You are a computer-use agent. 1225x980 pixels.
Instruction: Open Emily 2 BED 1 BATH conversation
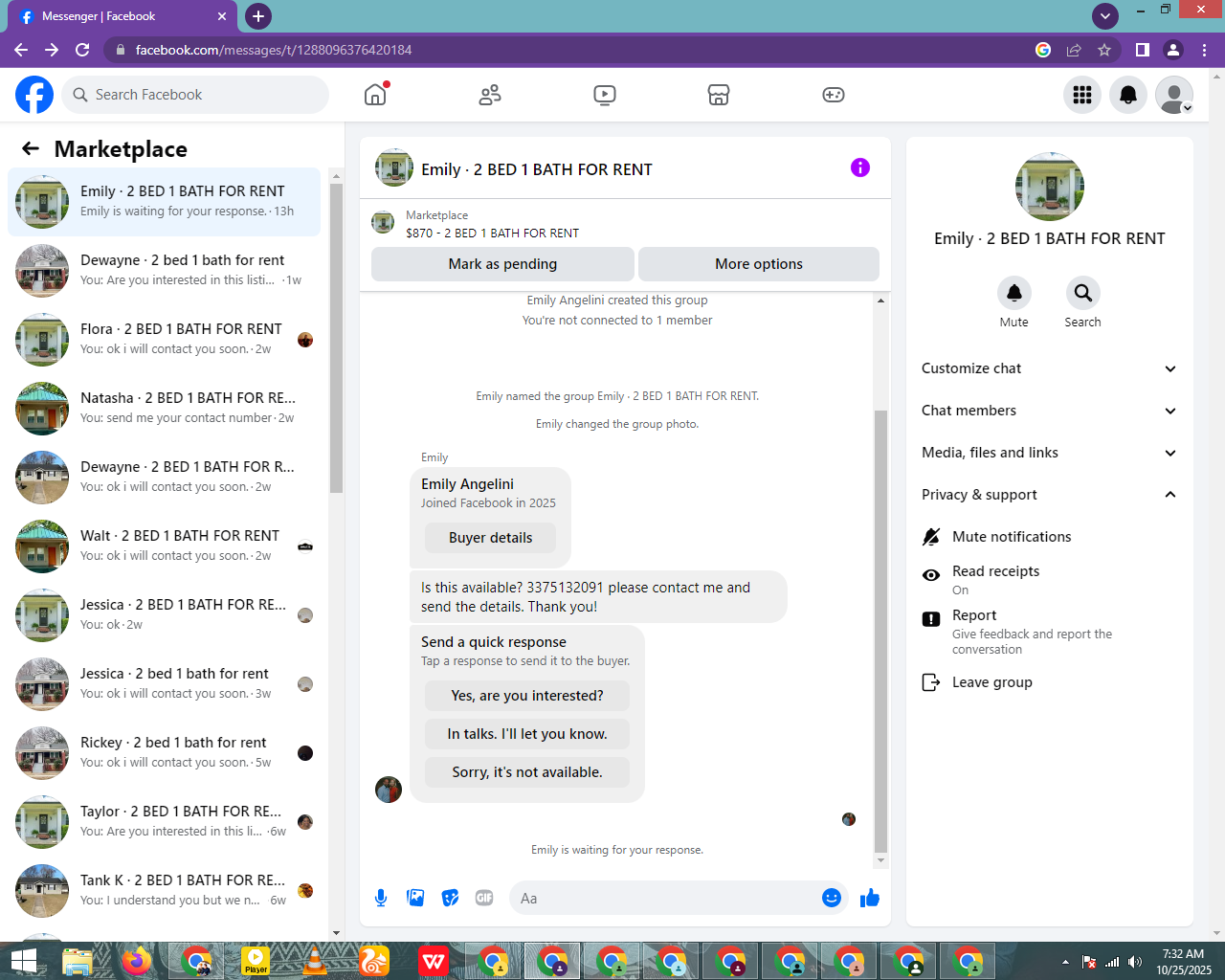(x=164, y=202)
